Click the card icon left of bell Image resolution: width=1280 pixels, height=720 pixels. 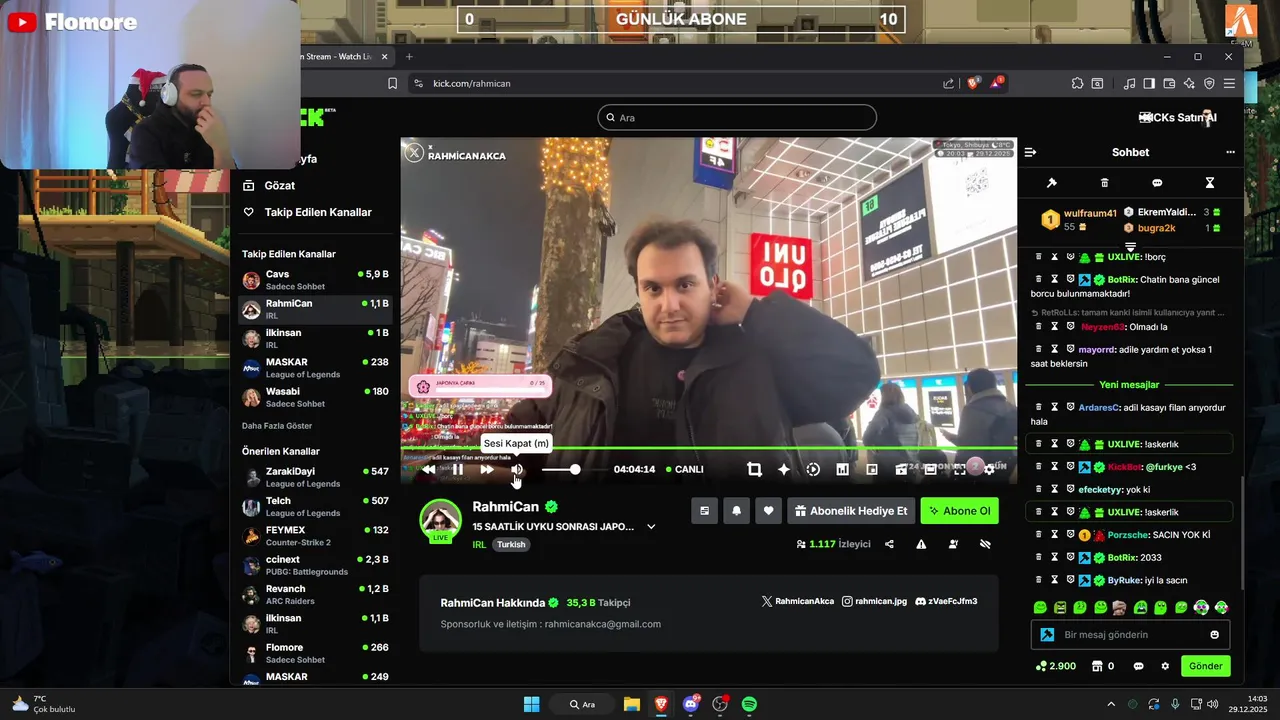click(x=704, y=511)
